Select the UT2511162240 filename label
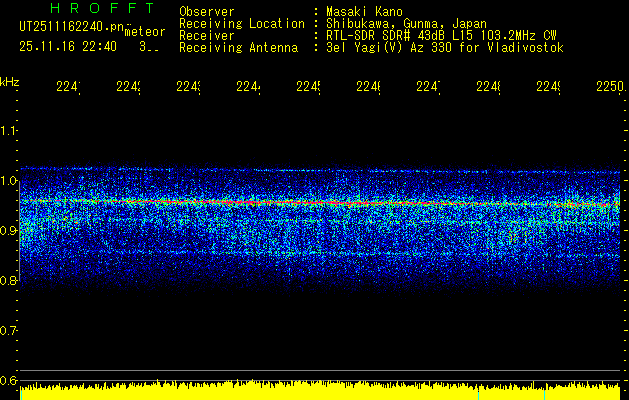The height and width of the screenshot is (400, 629). (x=70, y=27)
